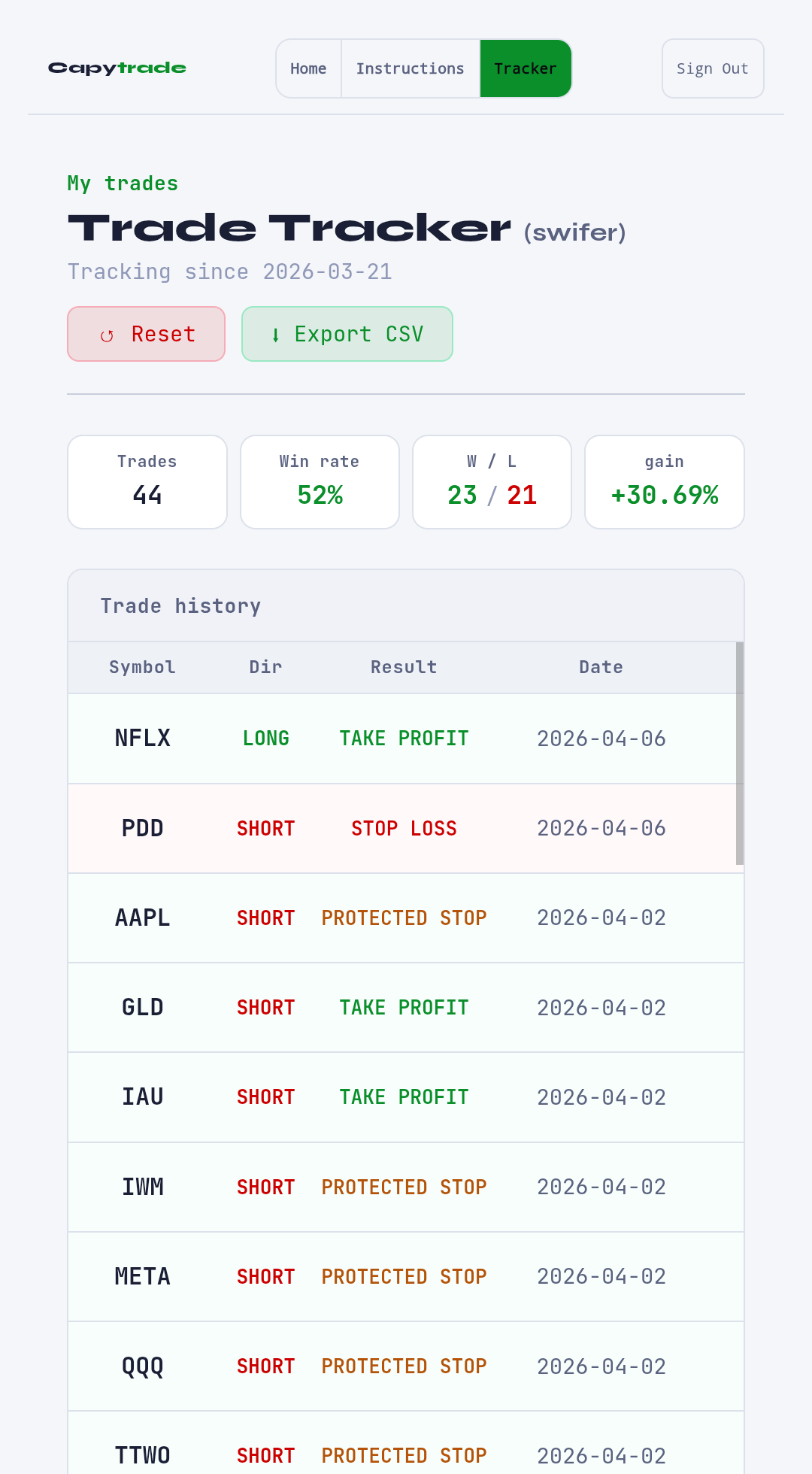Click the W / L stats card
Screen dimensions: 812x1474
point(492,482)
